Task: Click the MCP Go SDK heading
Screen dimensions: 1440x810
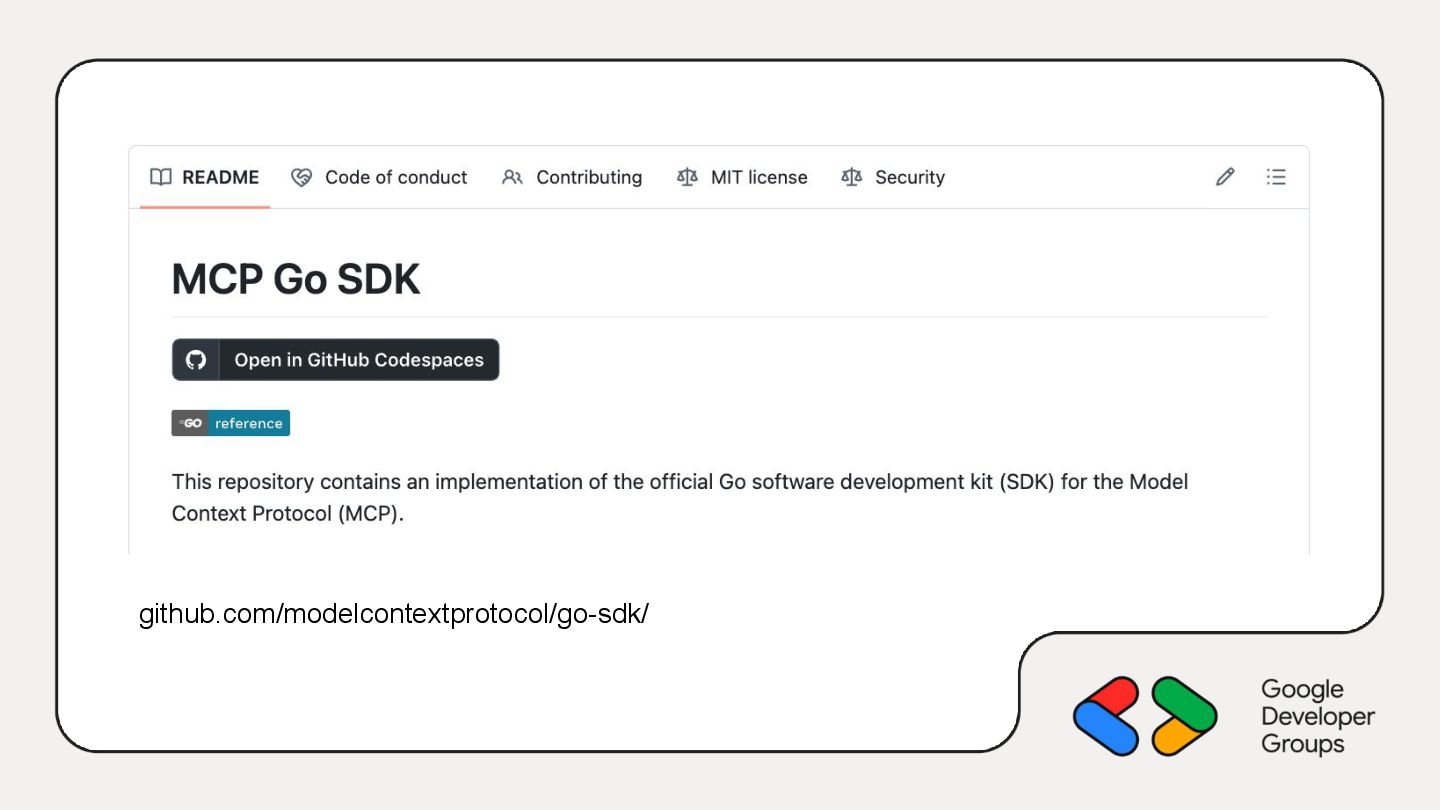Action: [296, 279]
